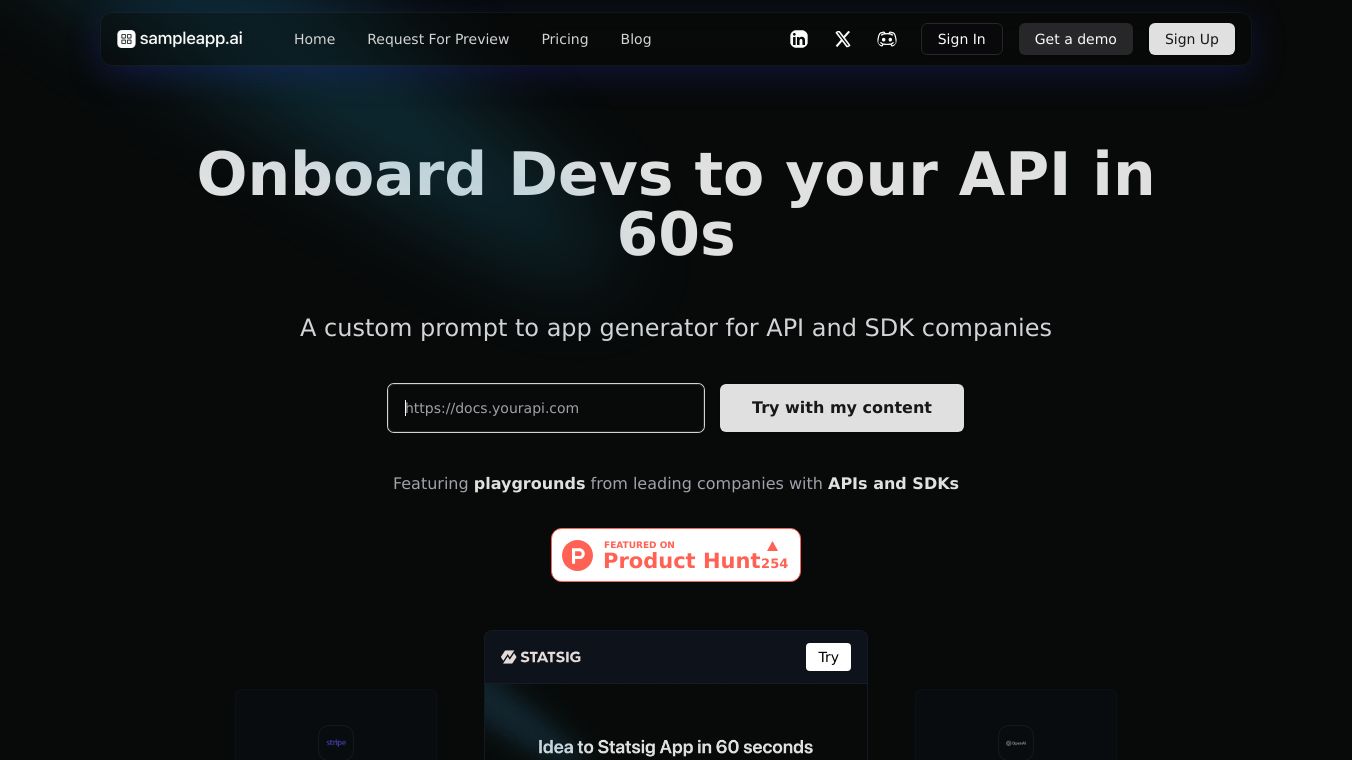1352x760 pixels.
Task: Click the Product Hunt upvote count 254
Action: point(774,563)
